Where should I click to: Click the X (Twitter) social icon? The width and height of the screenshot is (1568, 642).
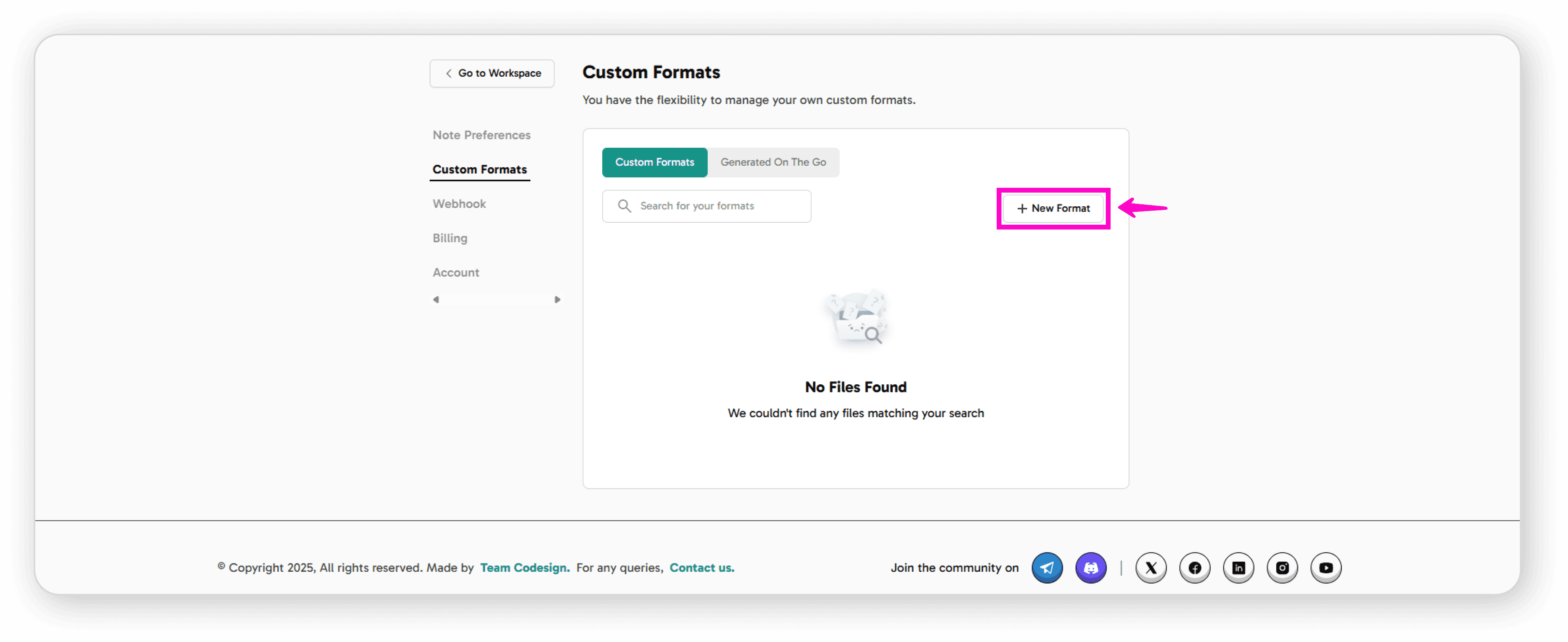(1150, 568)
